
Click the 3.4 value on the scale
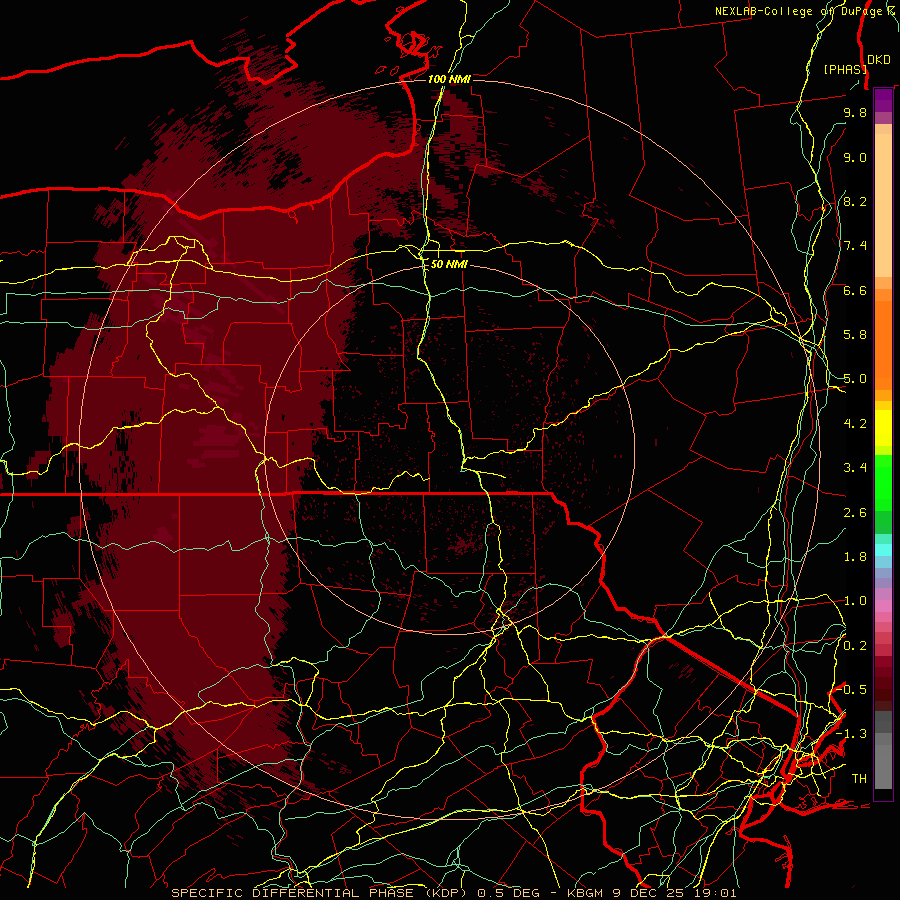pyautogui.click(x=855, y=468)
